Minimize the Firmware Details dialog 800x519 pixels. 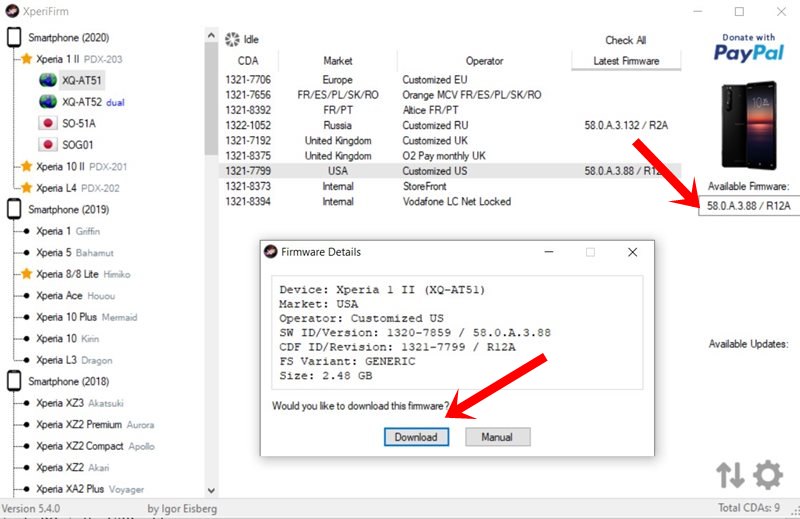[x=549, y=252]
